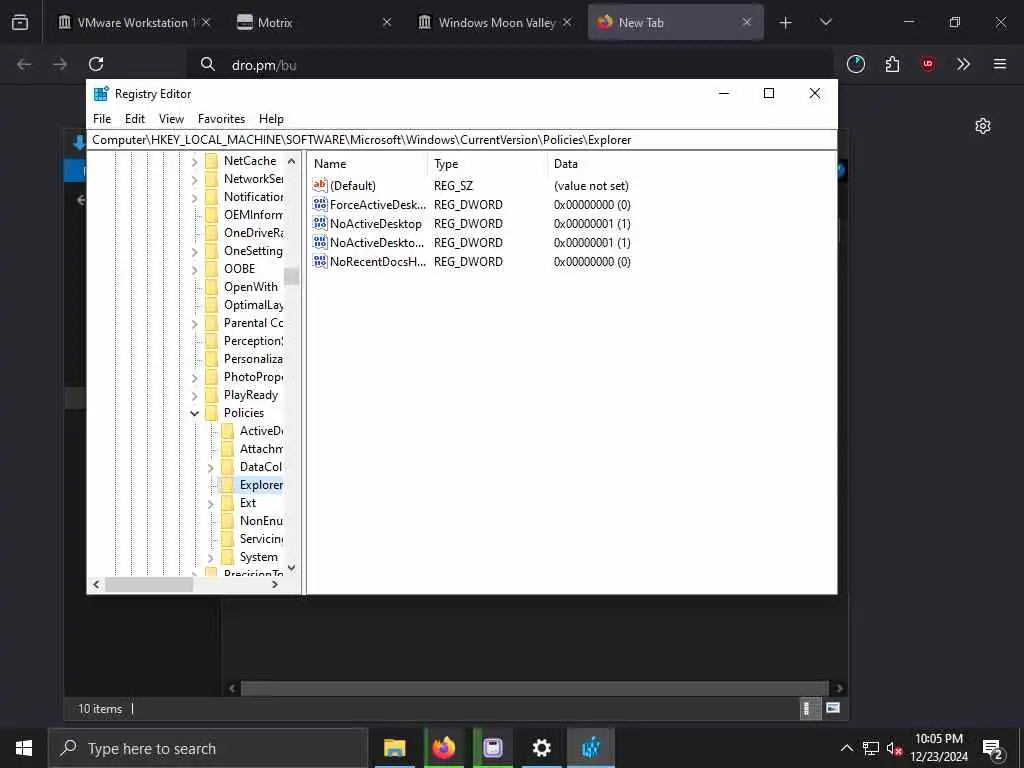Click the string icon beside (Default)

[319, 185]
